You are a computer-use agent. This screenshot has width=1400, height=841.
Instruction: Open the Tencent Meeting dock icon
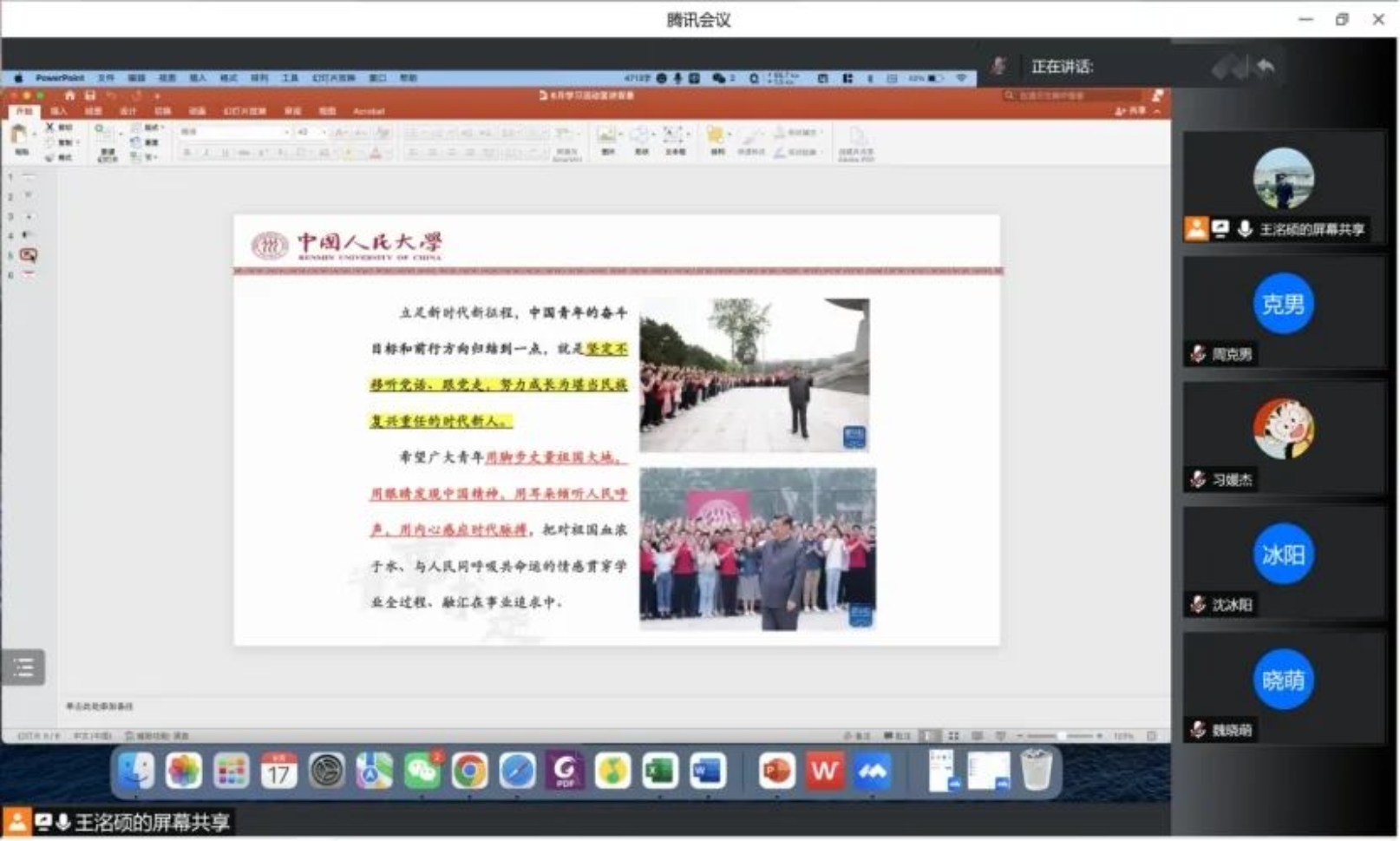coord(872,771)
